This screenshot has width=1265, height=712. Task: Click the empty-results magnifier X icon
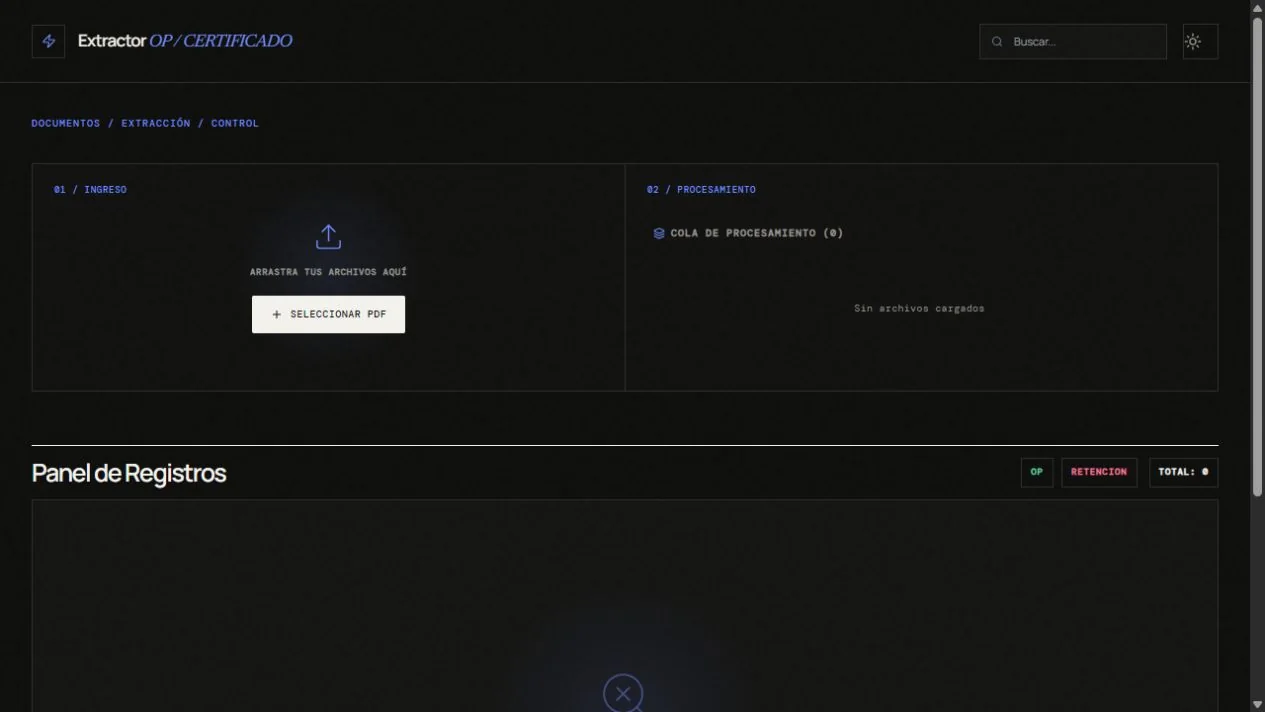623,694
